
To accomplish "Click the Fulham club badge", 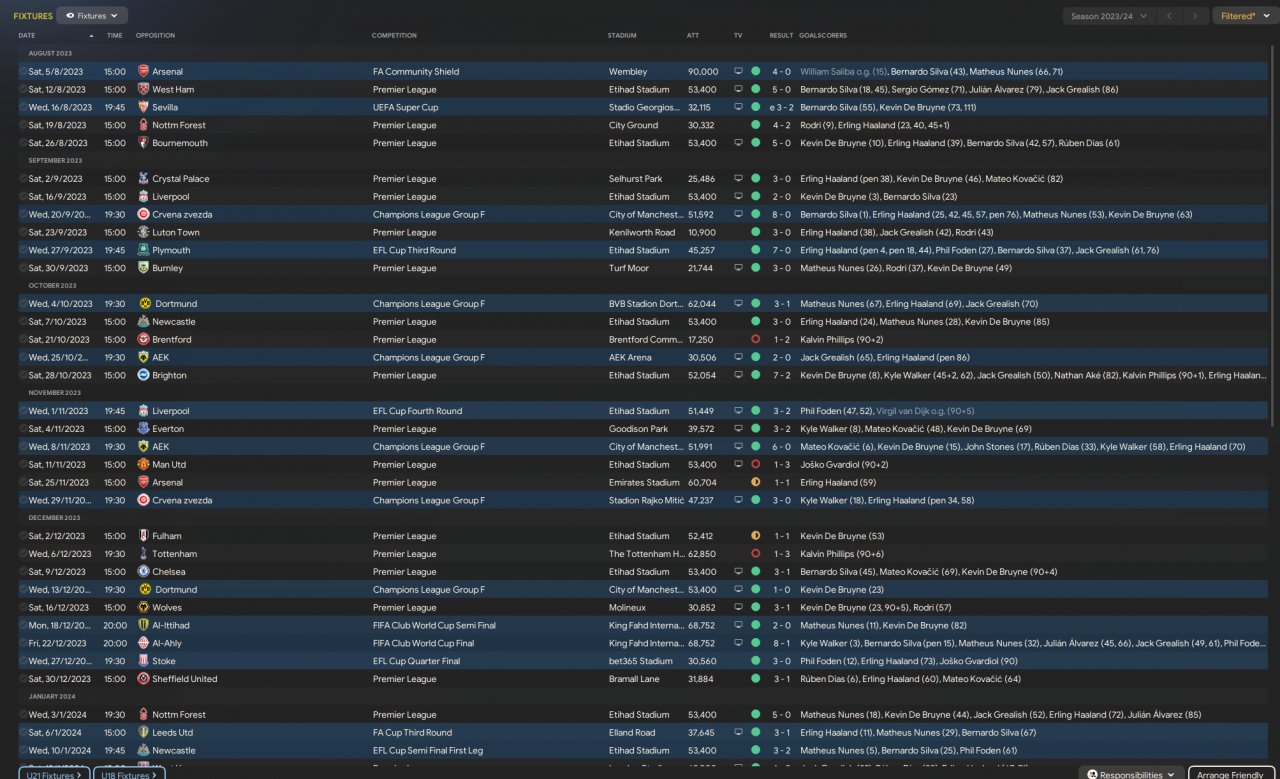I will tap(143, 536).
